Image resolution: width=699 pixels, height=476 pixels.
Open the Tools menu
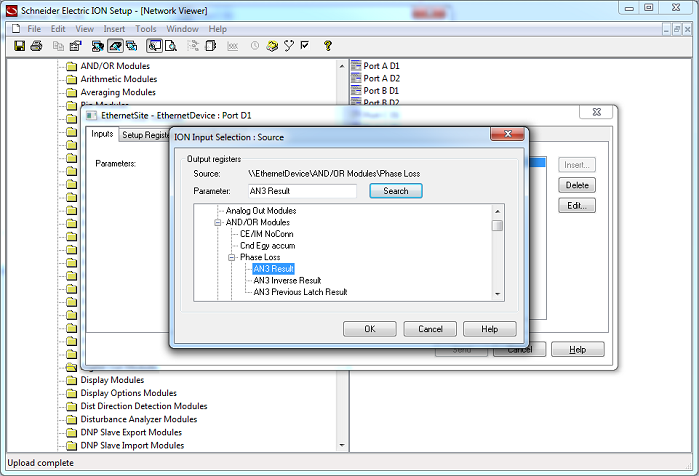(146, 29)
